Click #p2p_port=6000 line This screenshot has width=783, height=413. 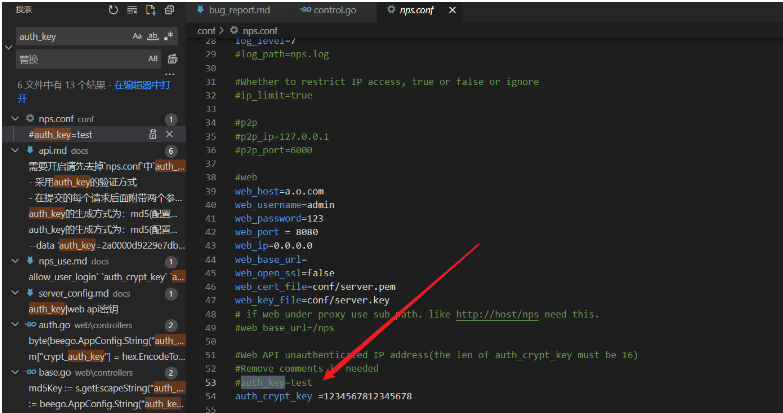[x=274, y=150]
